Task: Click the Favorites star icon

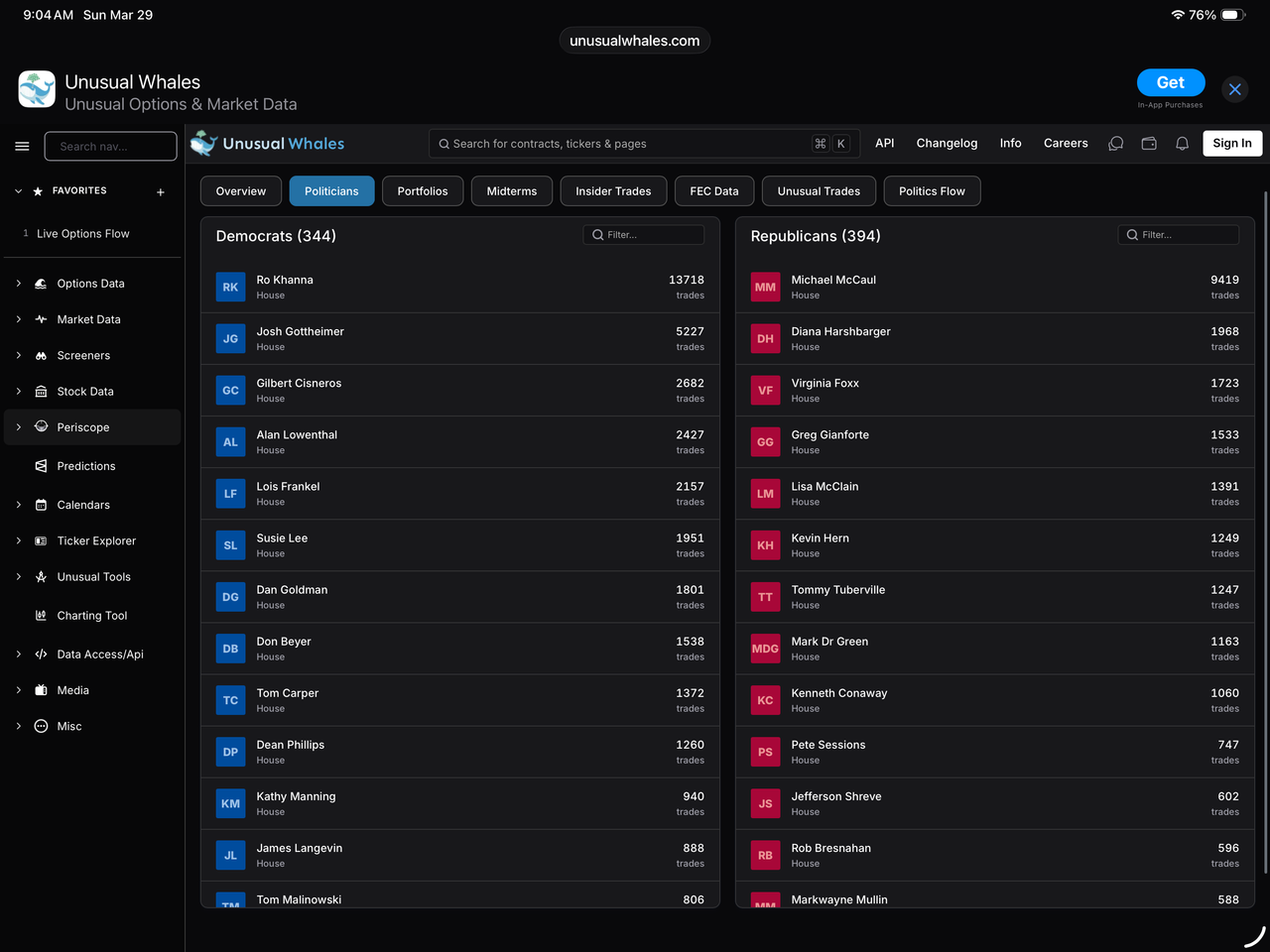Action: (38, 191)
